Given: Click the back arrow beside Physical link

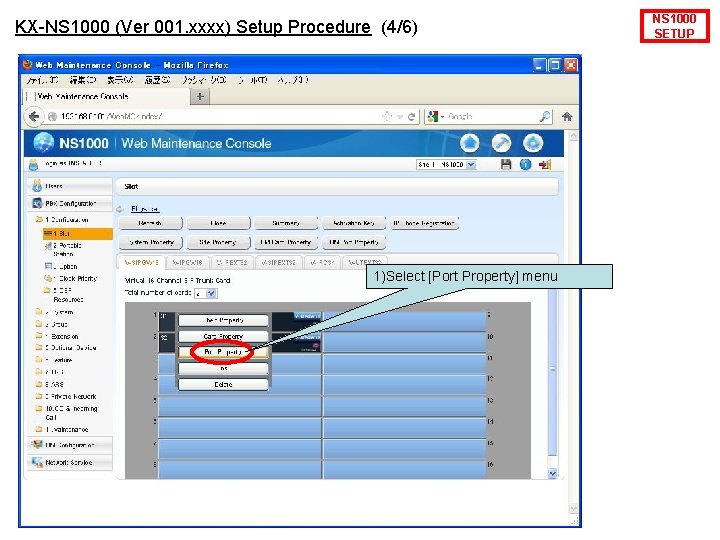Looking at the screenshot, I should [x=120, y=209].
